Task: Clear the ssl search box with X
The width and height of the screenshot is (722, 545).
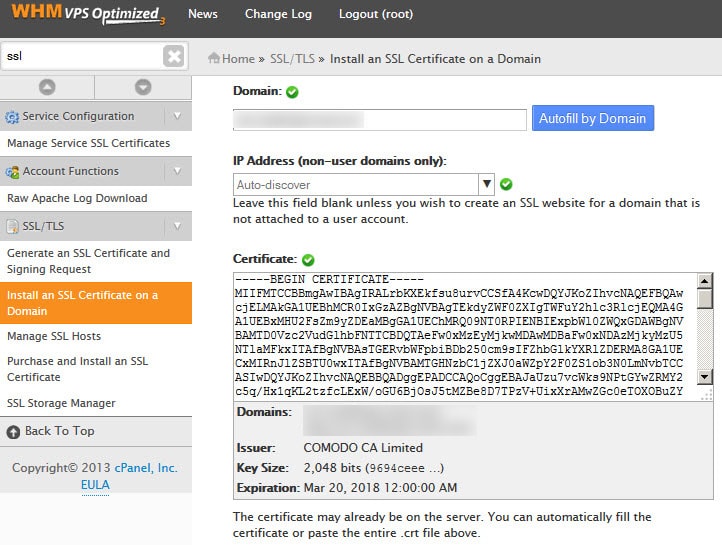Action: (174, 57)
